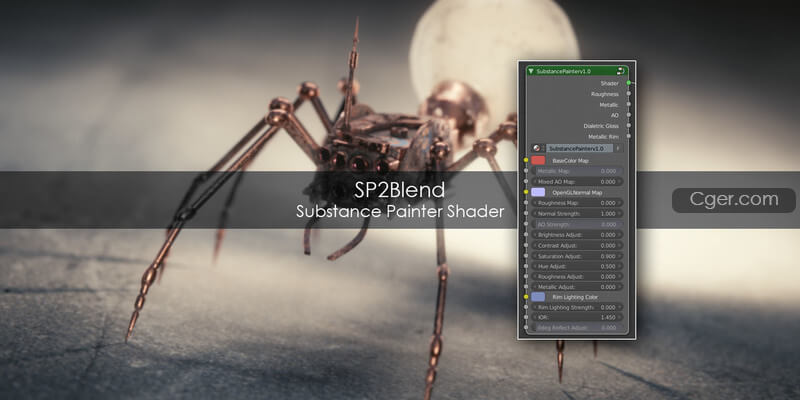Click the Metallic Adjust input socket
The image size is (800, 400).
click(x=526, y=287)
